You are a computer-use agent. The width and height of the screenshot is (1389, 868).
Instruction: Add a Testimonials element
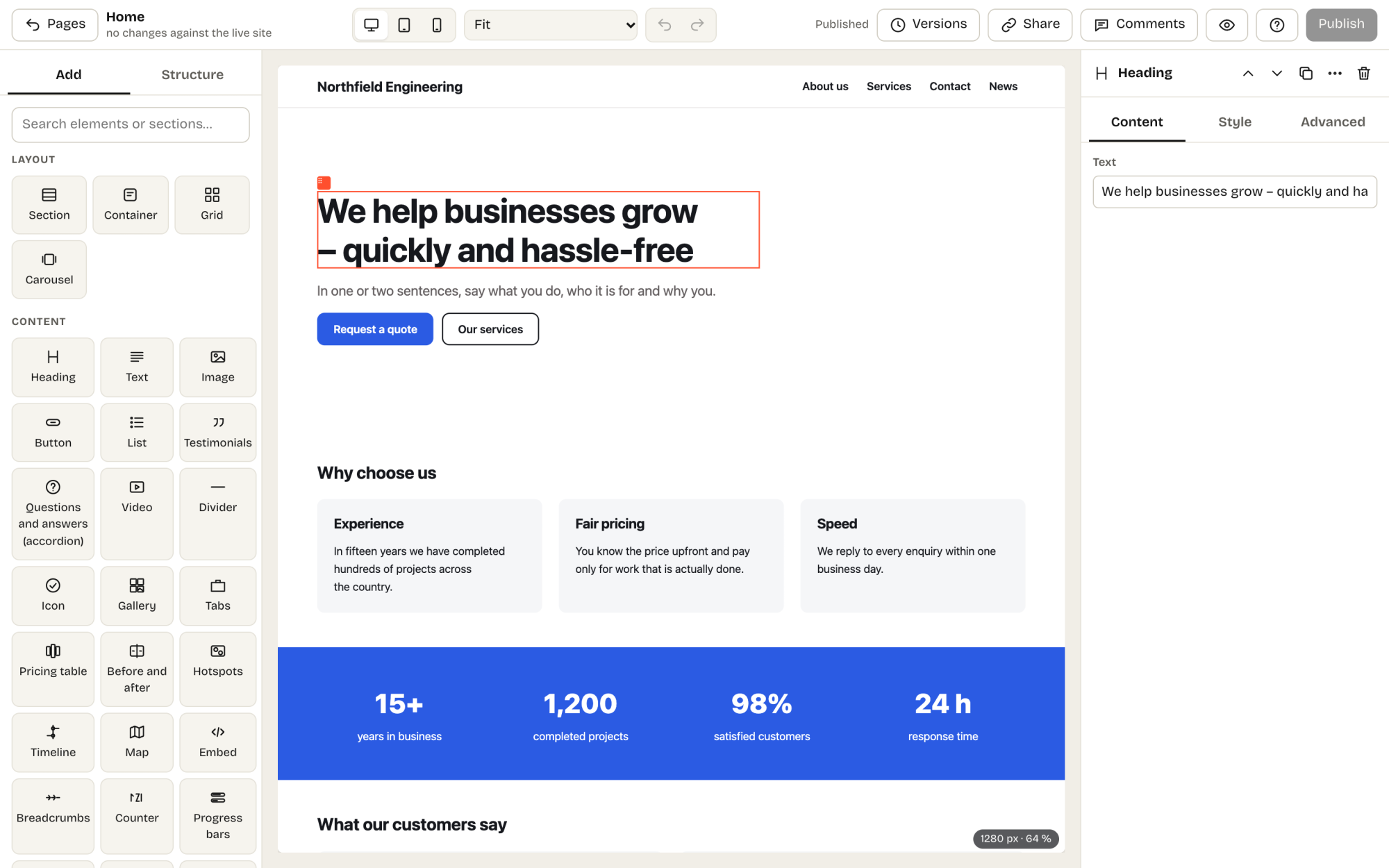coord(218,433)
